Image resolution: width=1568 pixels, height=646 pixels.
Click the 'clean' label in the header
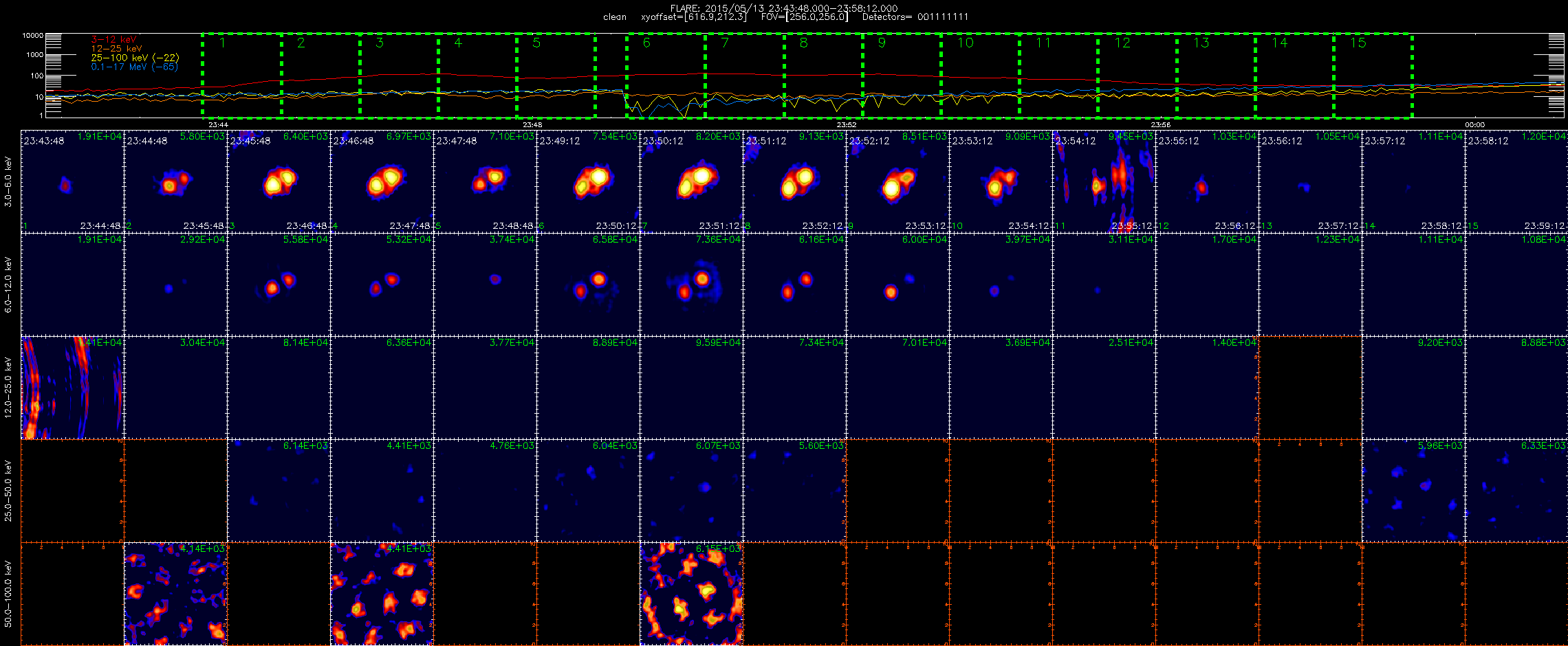pyautogui.click(x=615, y=17)
